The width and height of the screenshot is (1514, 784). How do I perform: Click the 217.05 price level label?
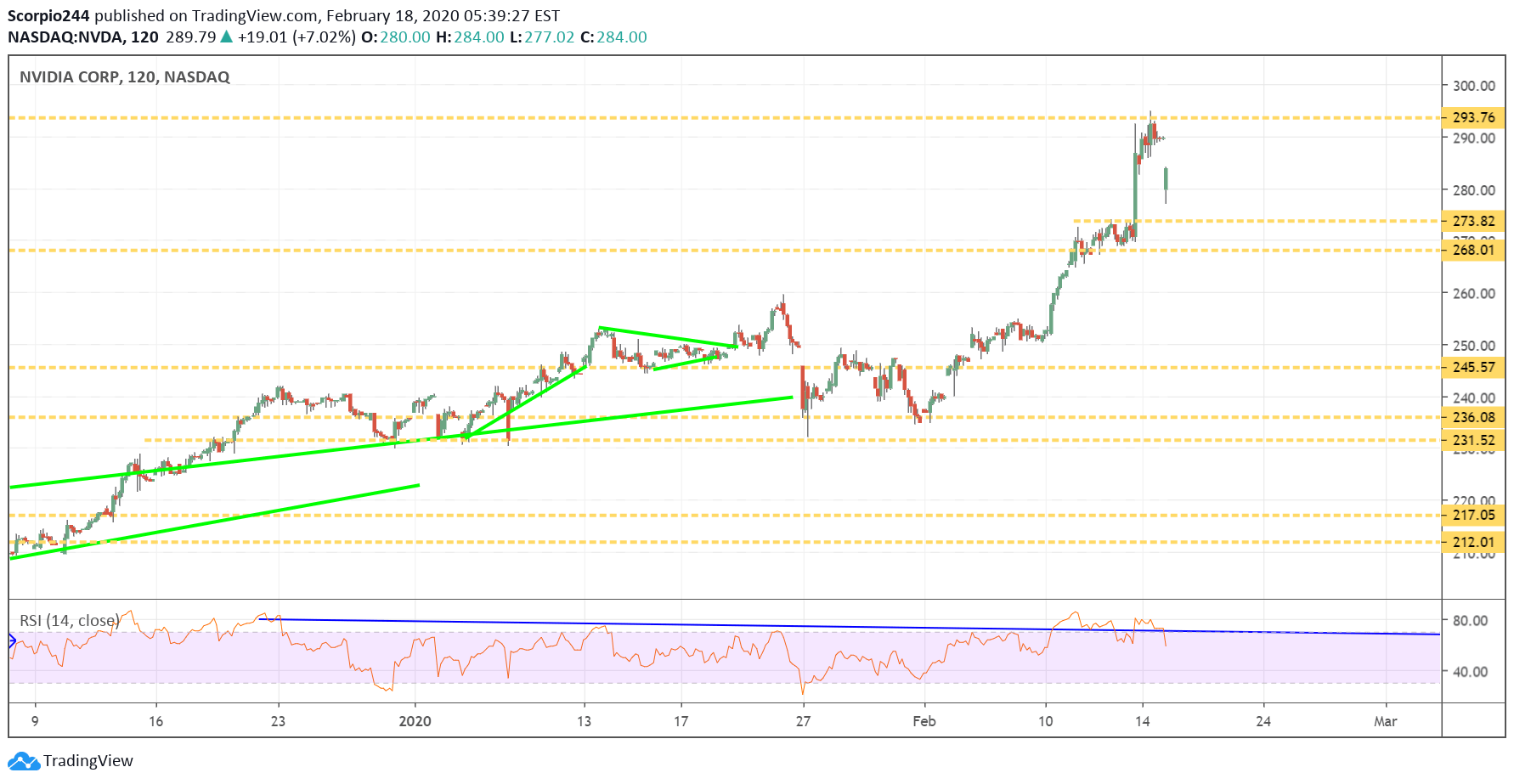coord(1473,515)
